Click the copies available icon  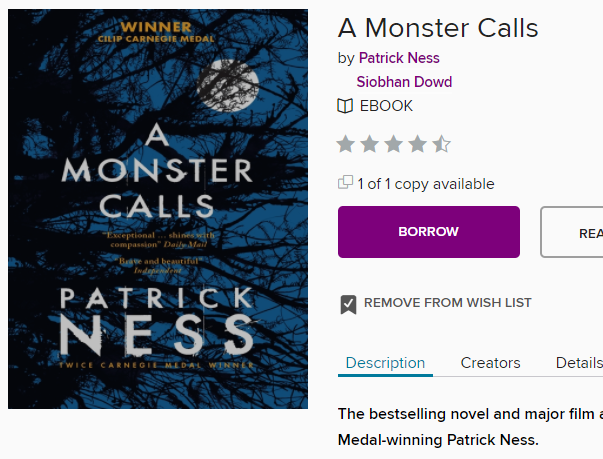pos(346,183)
